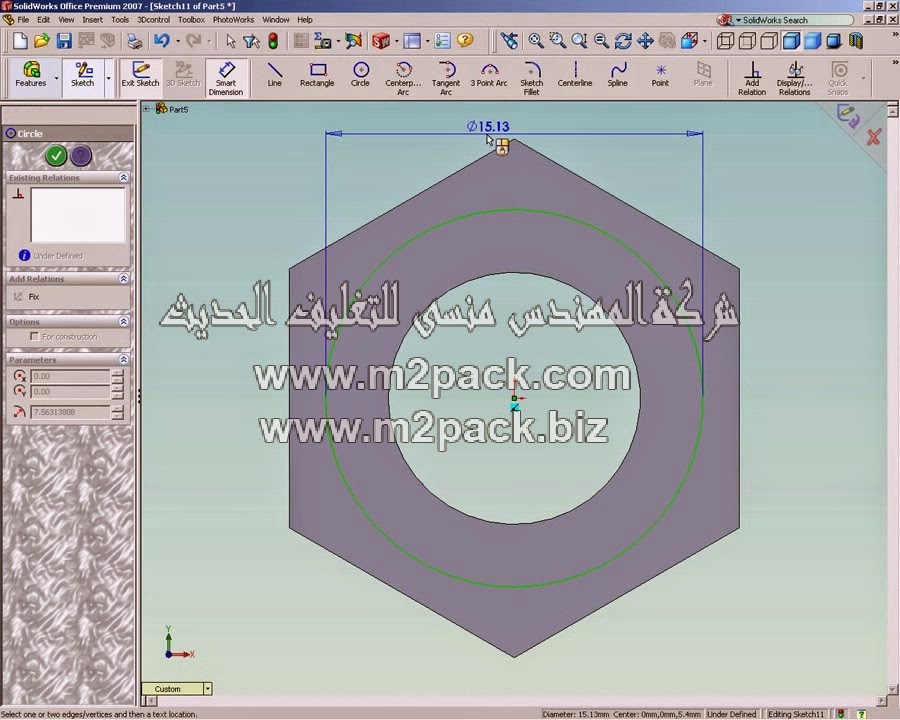This screenshot has width=900, height=720.
Task: Click confirm-corner exit sketch icon
Action: tap(848, 115)
